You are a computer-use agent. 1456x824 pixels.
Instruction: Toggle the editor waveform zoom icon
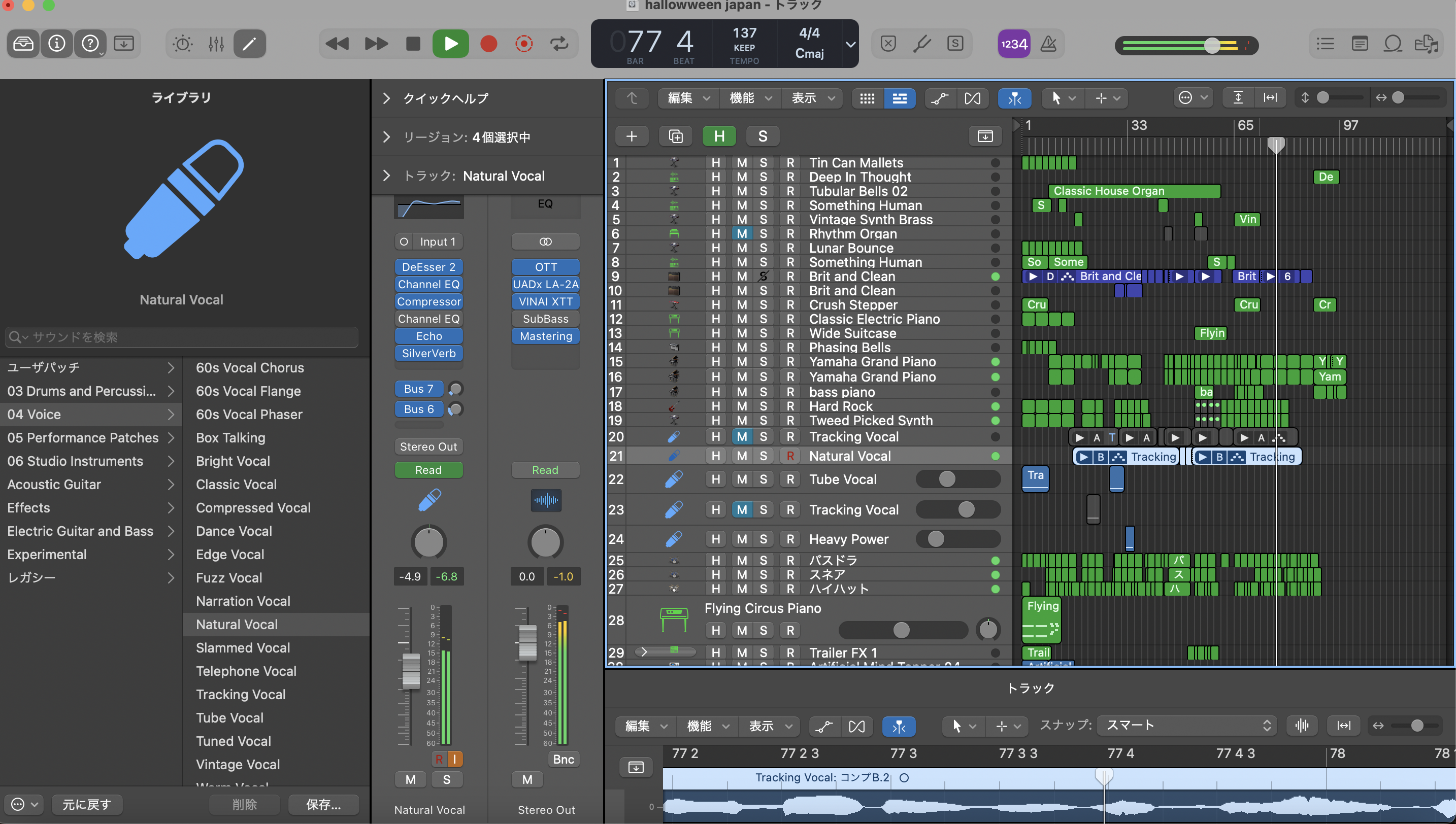(1302, 725)
